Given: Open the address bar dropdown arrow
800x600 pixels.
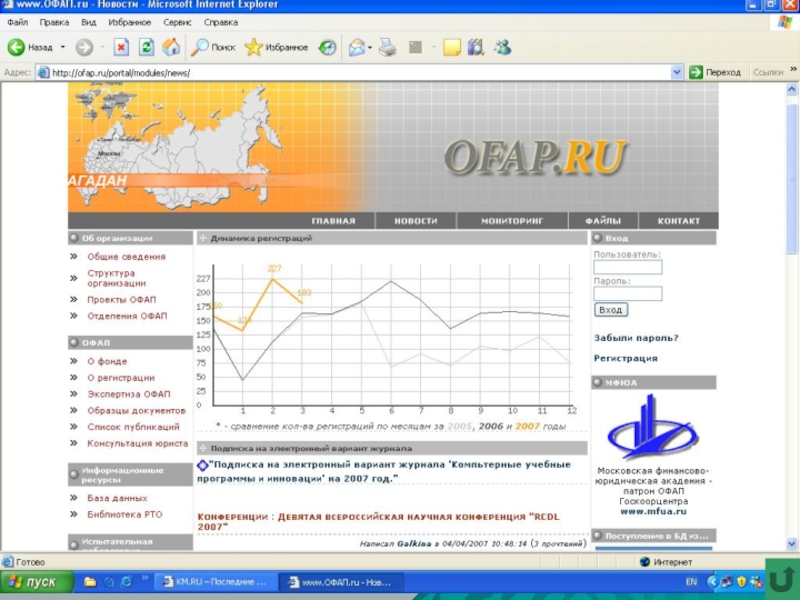Looking at the screenshot, I should point(677,72).
